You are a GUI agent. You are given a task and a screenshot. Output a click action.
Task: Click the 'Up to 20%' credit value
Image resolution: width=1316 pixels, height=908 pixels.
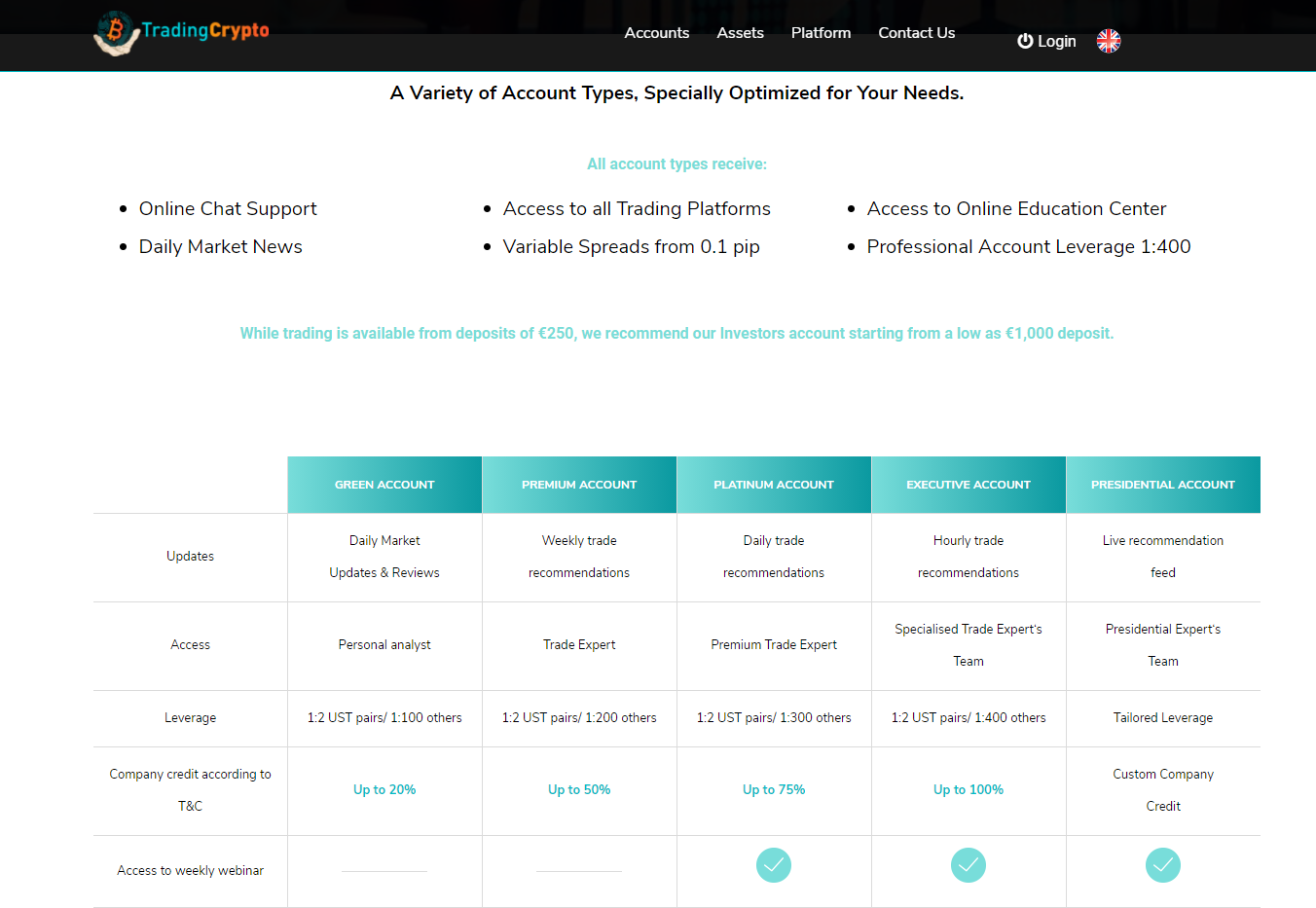point(384,789)
